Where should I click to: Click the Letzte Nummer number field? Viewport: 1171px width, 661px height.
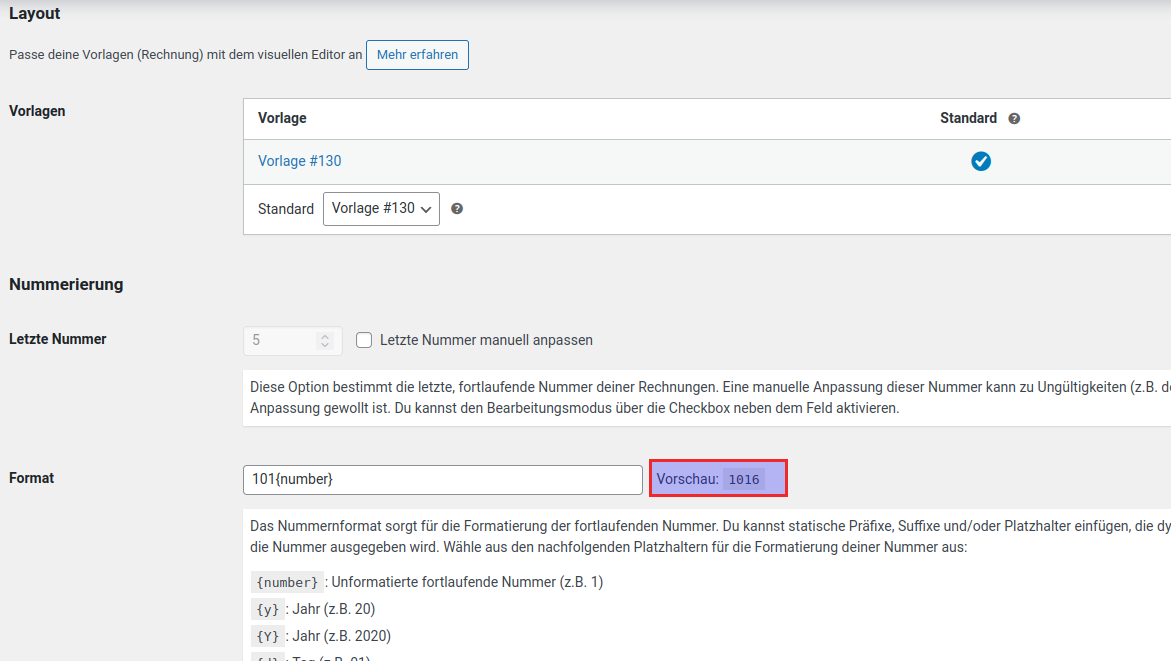[280, 341]
